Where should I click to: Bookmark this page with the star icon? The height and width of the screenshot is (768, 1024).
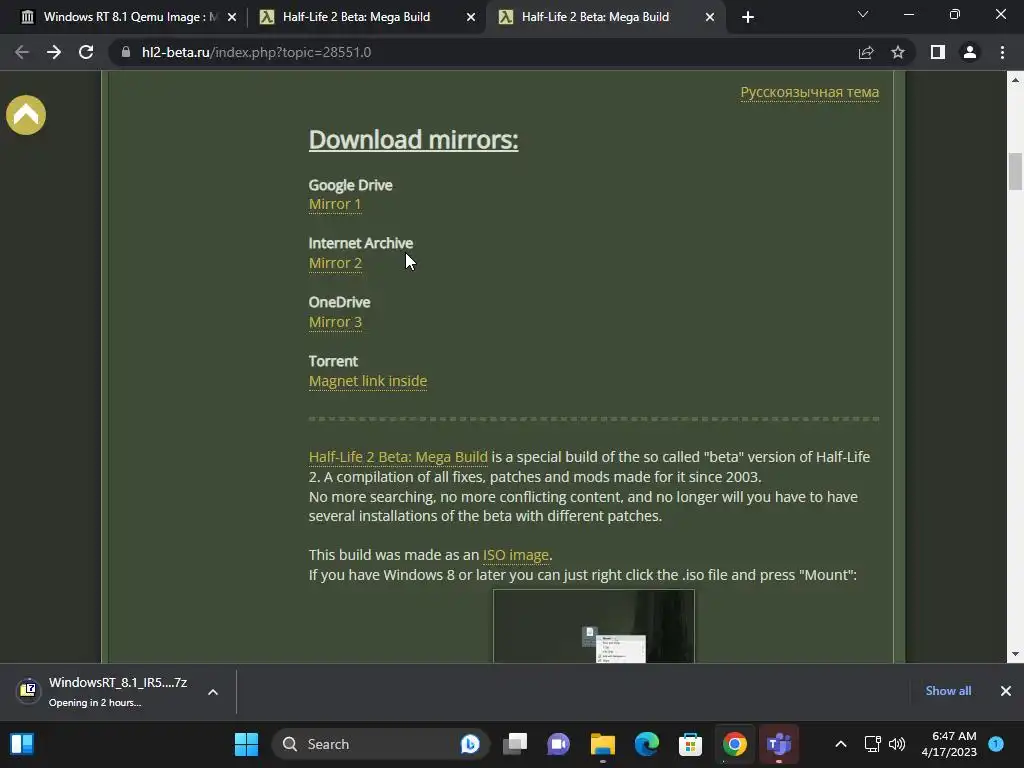[x=898, y=52]
